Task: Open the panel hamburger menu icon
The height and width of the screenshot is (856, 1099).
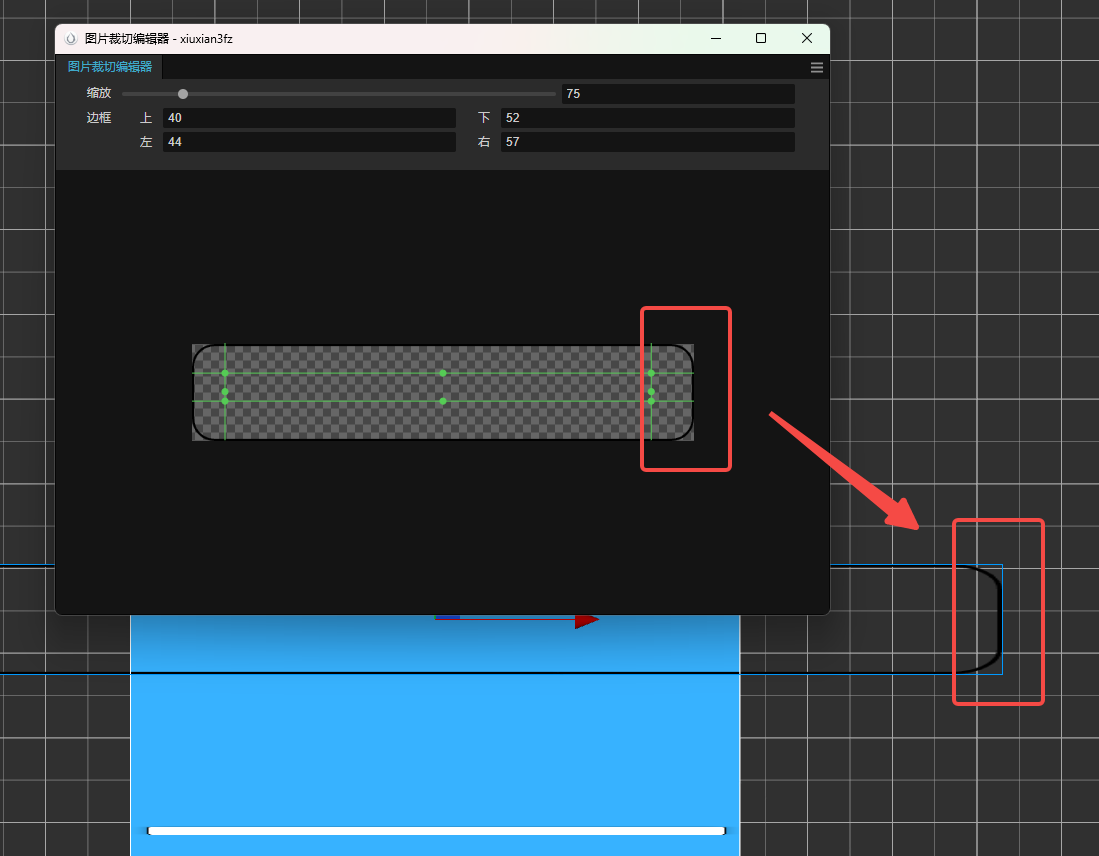Action: (817, 67)
